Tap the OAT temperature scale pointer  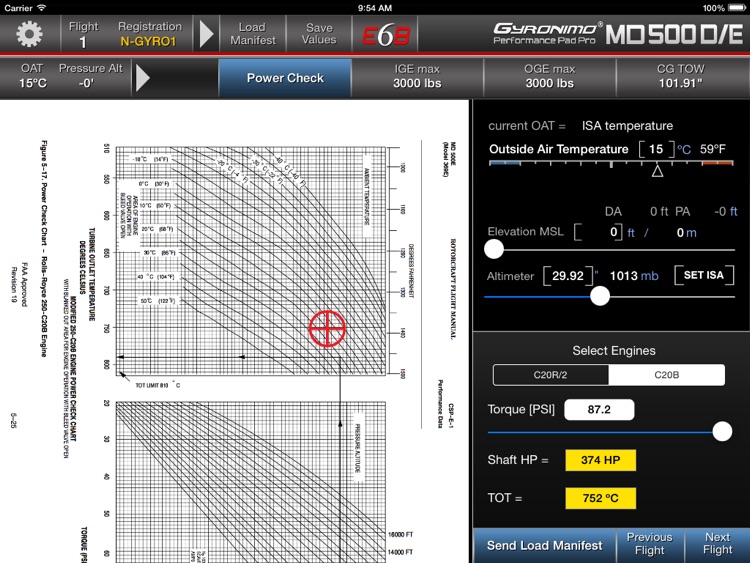[x=657, y=170]
